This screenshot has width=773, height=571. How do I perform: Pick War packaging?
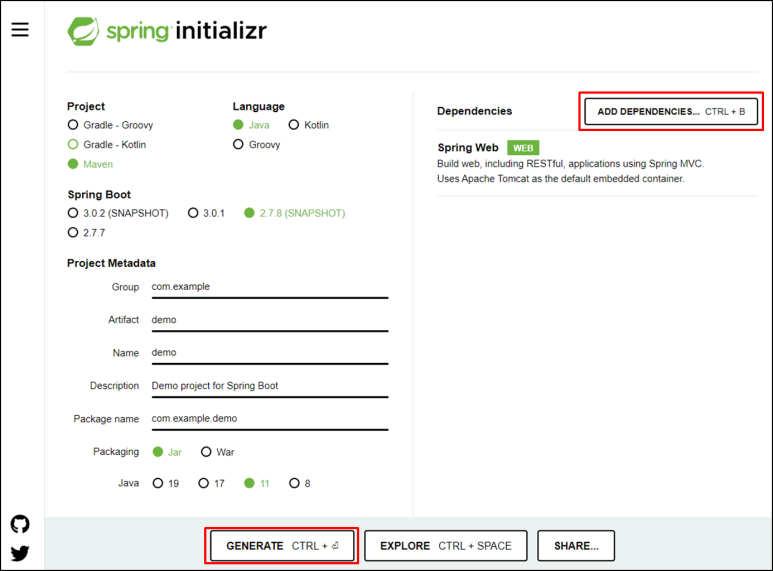point(217,452)
